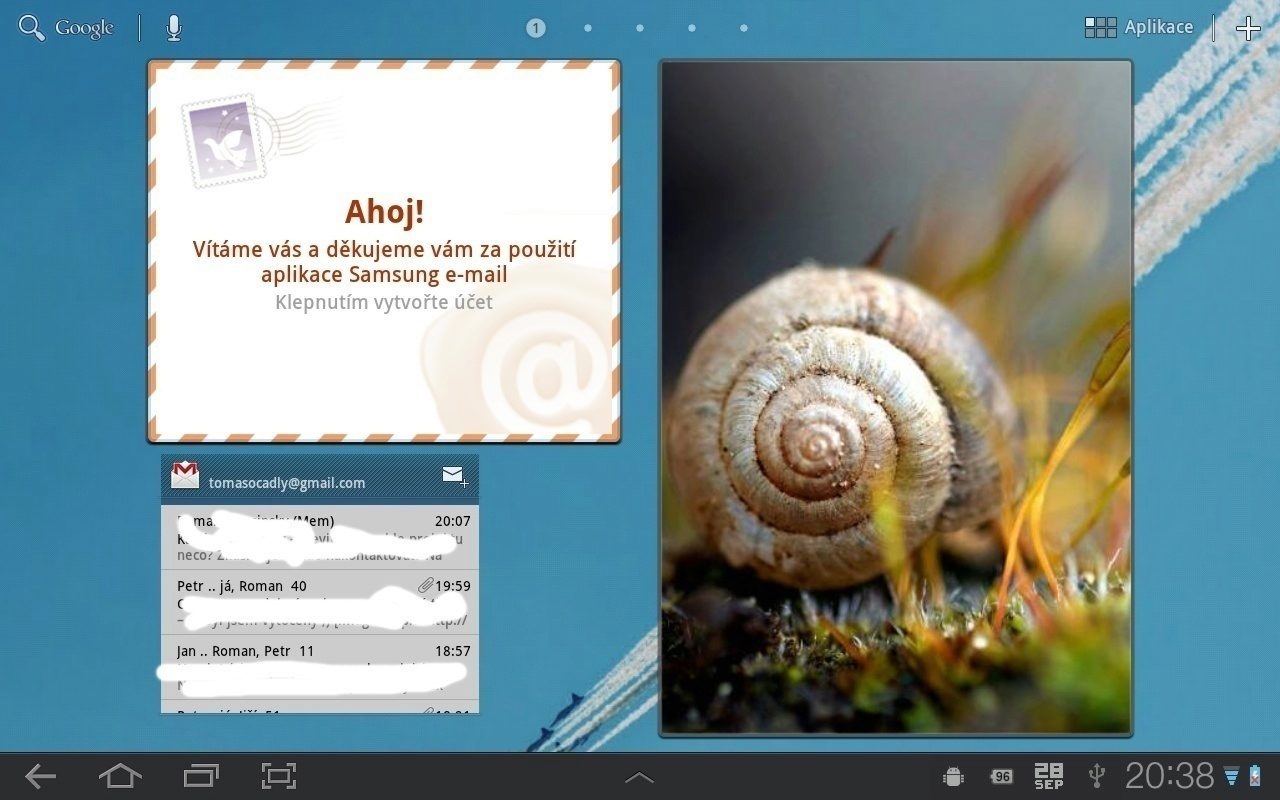The width and height of the screenshot is (1280, 800).
Task: Open the Gmail icon in the widget header
Action: 185,475
